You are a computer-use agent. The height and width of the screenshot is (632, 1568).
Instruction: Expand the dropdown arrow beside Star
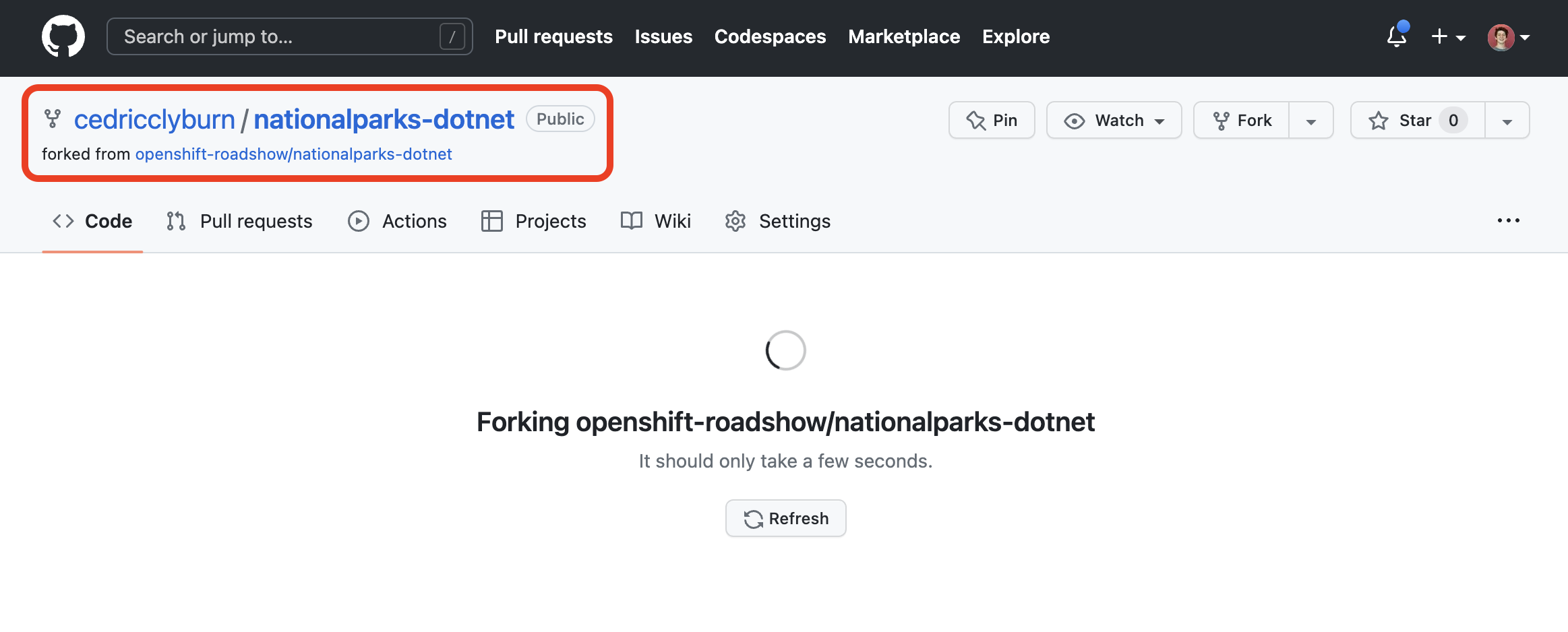[1507, 121]
